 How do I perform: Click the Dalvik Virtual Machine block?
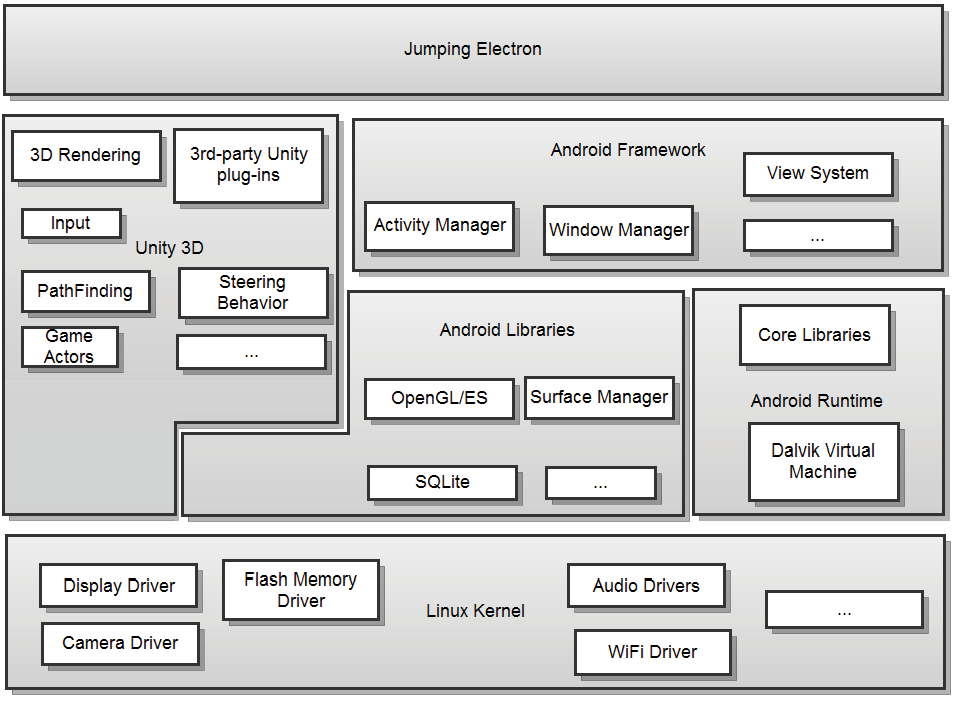(823, 461)
